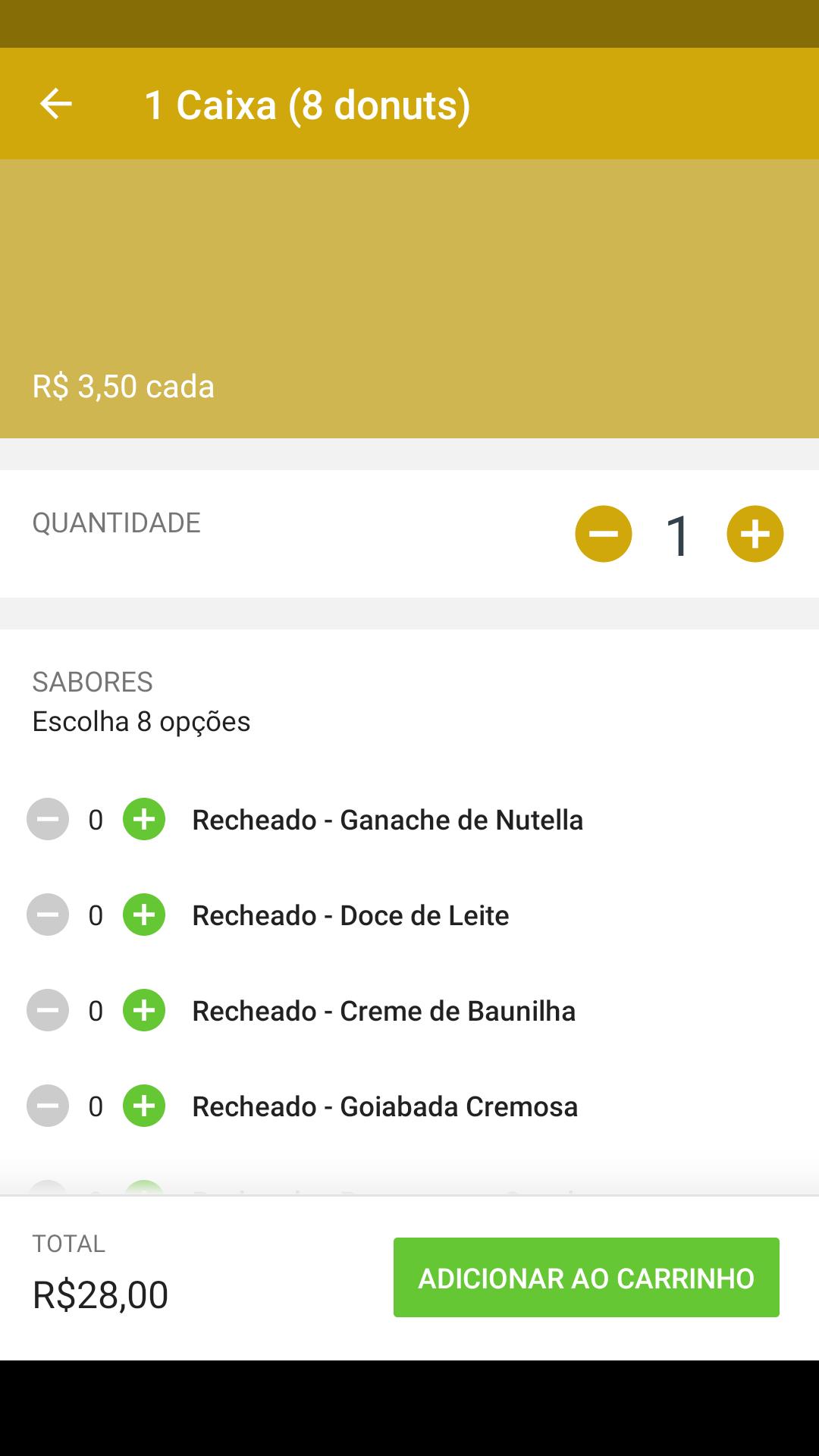Add one Ganache de Nutella donut

tap(144, 819)
